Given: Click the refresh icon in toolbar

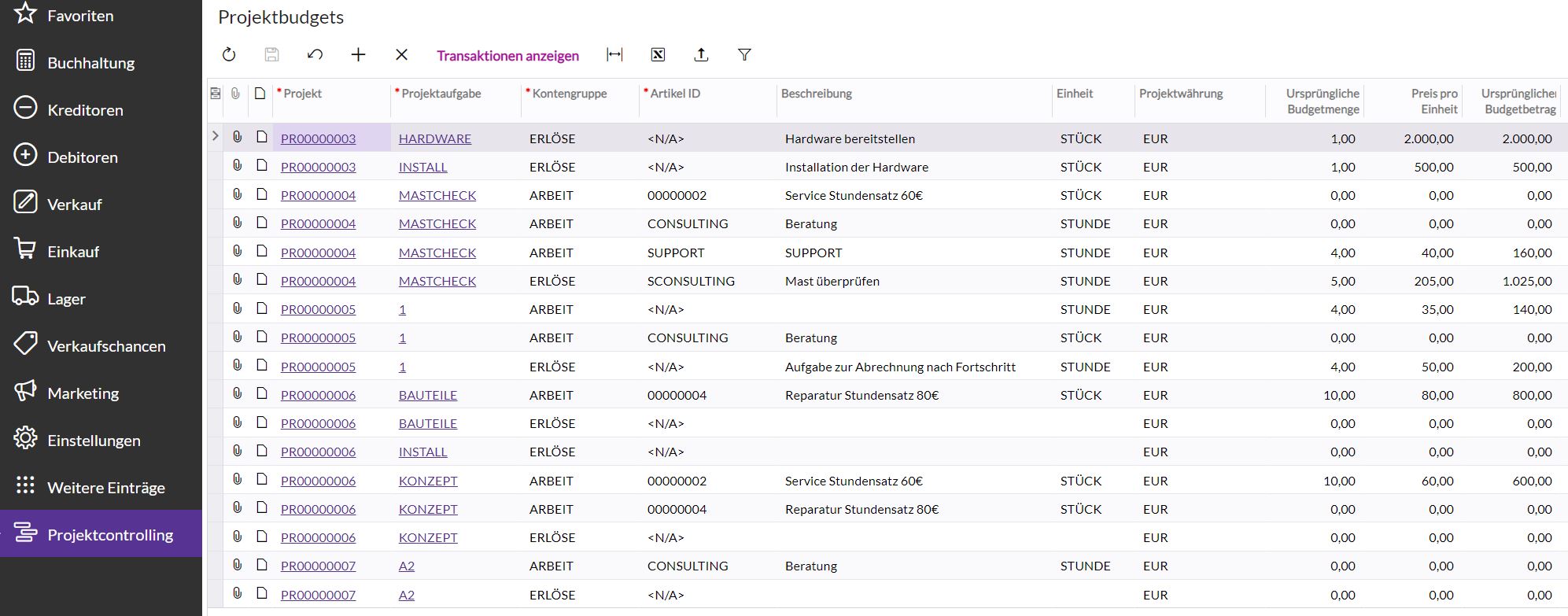Looking at the screenshot, I should pyautogui.click(x=229, y=55).
